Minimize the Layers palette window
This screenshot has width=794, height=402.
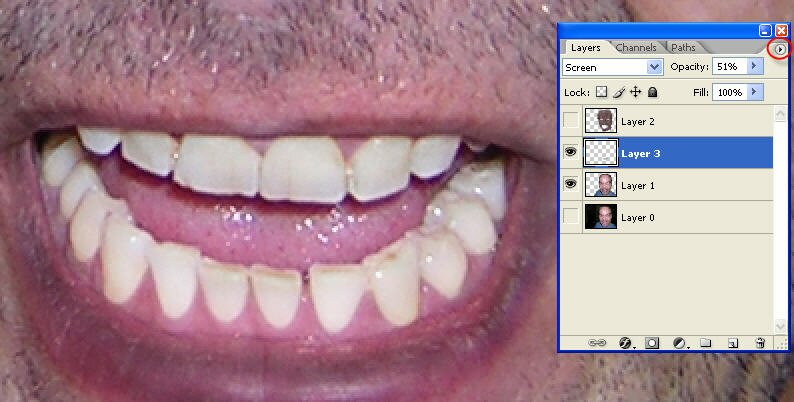[765, 31]
